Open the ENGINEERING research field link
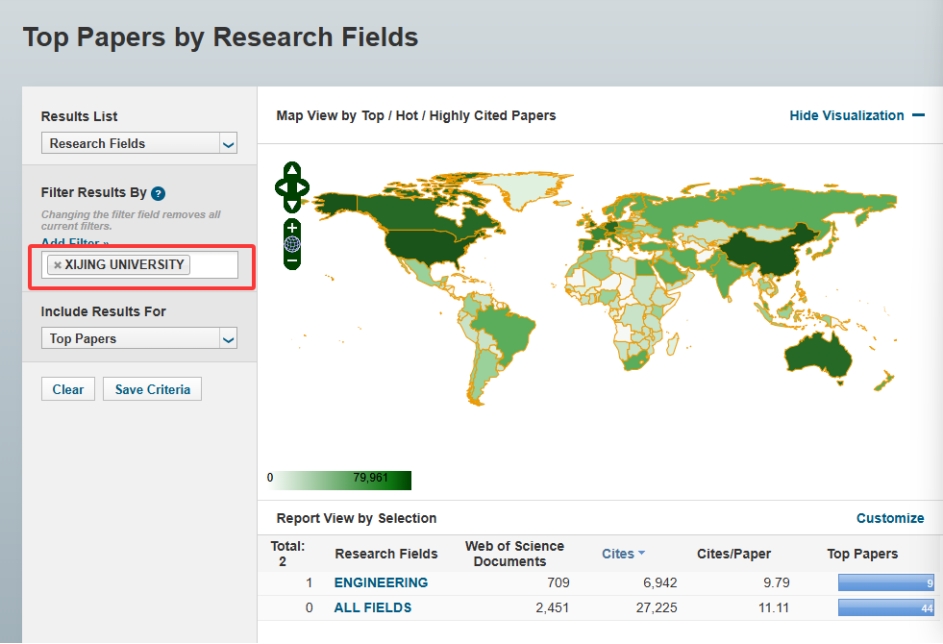The width and height of the screenshot is (943, 644). 380,583
